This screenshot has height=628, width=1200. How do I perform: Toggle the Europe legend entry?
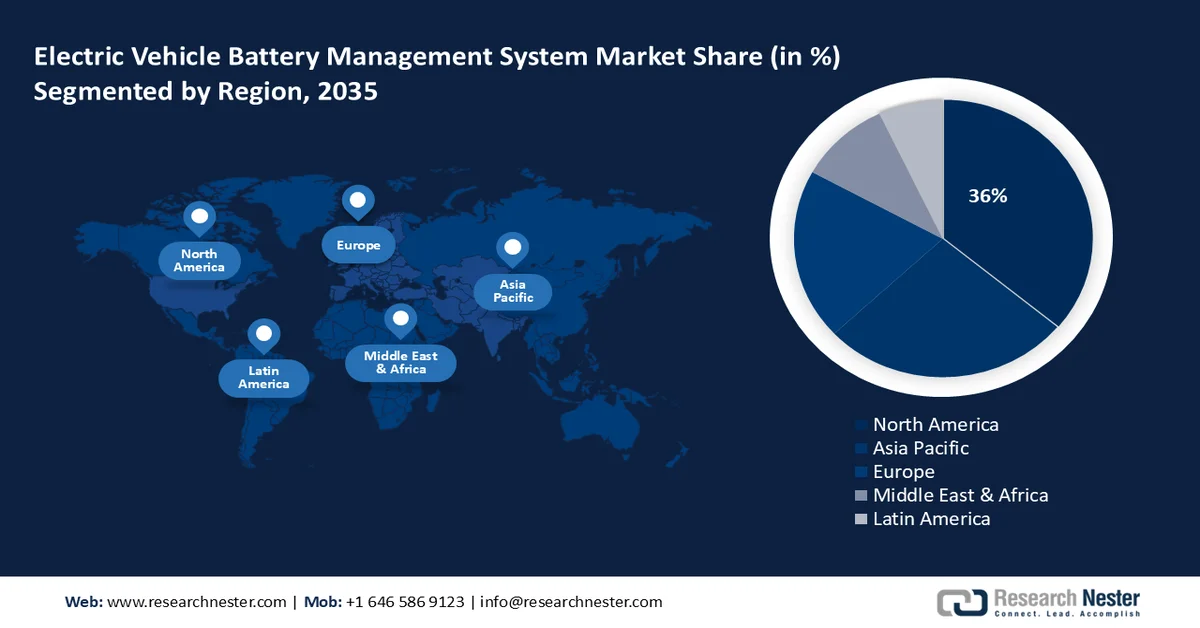click(x=903, y=471)
